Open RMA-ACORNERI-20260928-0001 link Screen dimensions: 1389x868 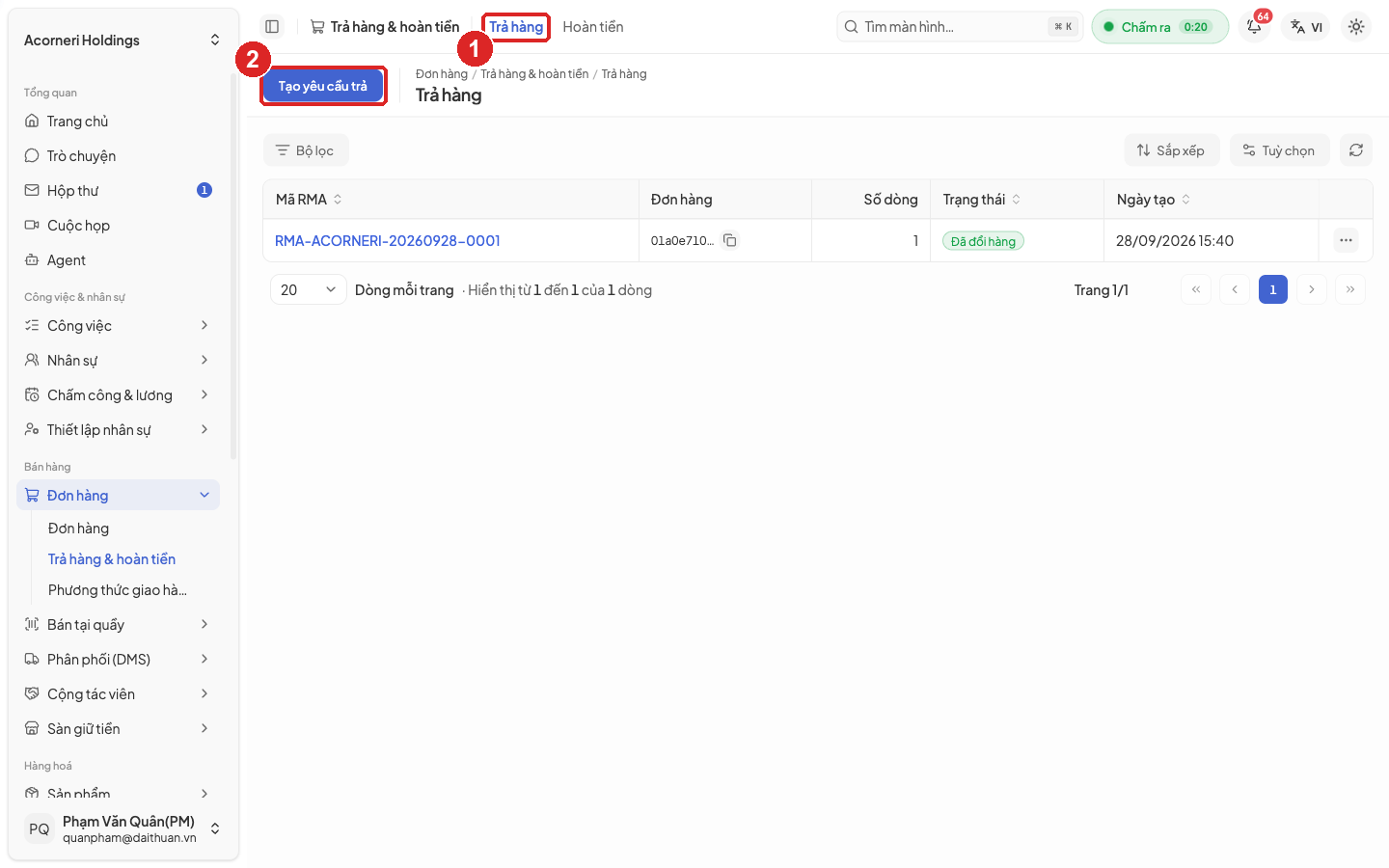388,241
